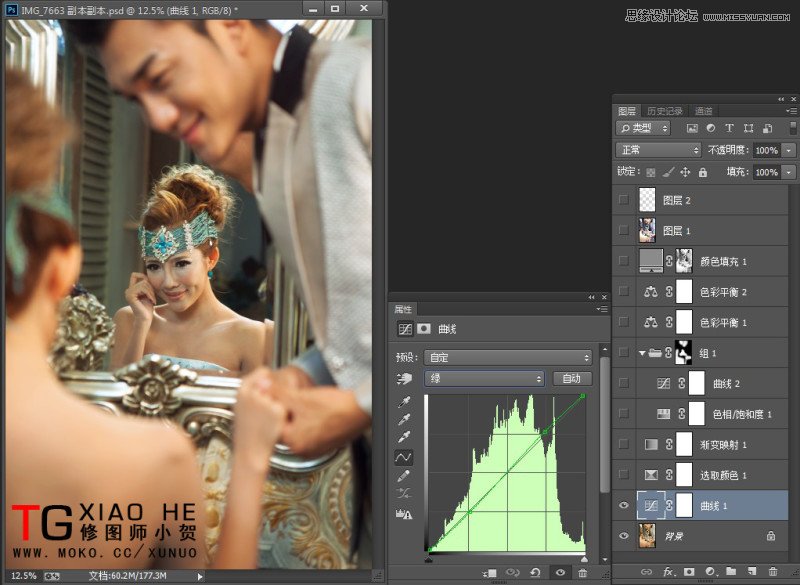800x585 pixels.
Task: Select the point edit curve tool in Properties
Action: click(x=405, y=458)
